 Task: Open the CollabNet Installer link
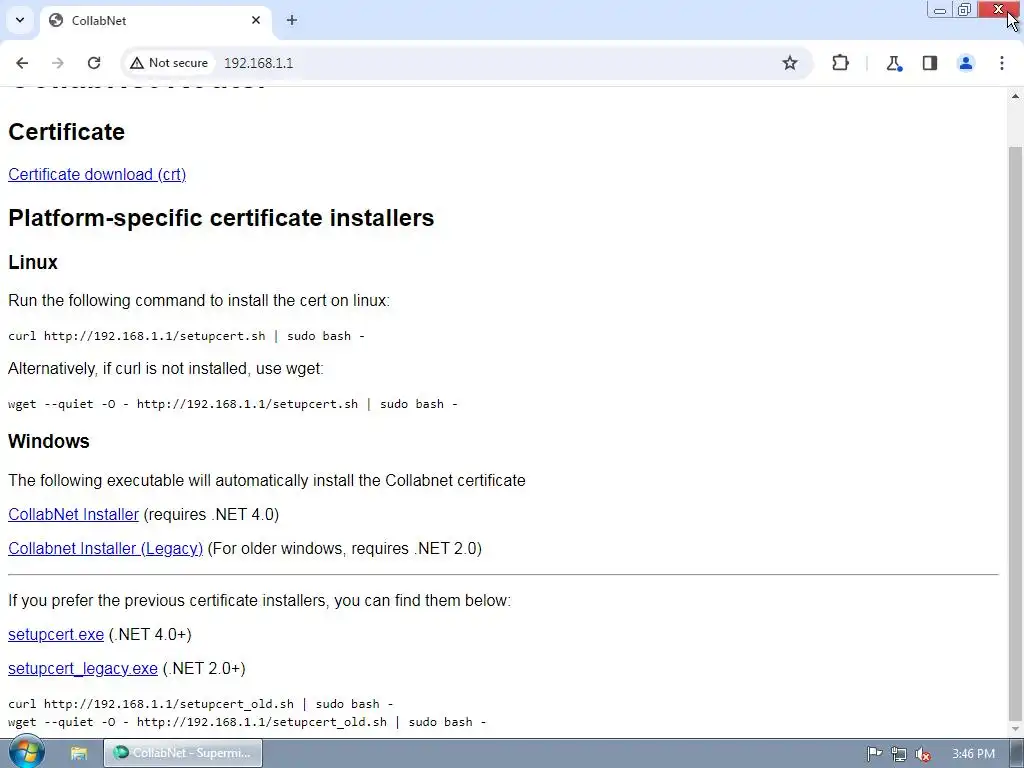click(x=73, y=515)
